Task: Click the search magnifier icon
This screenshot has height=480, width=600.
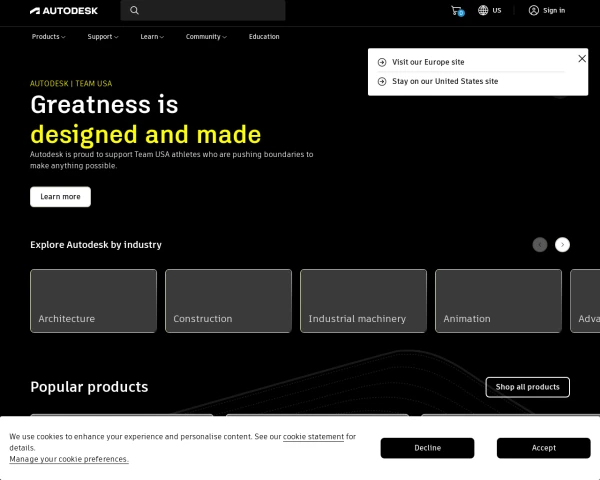Action: [134, 10]
